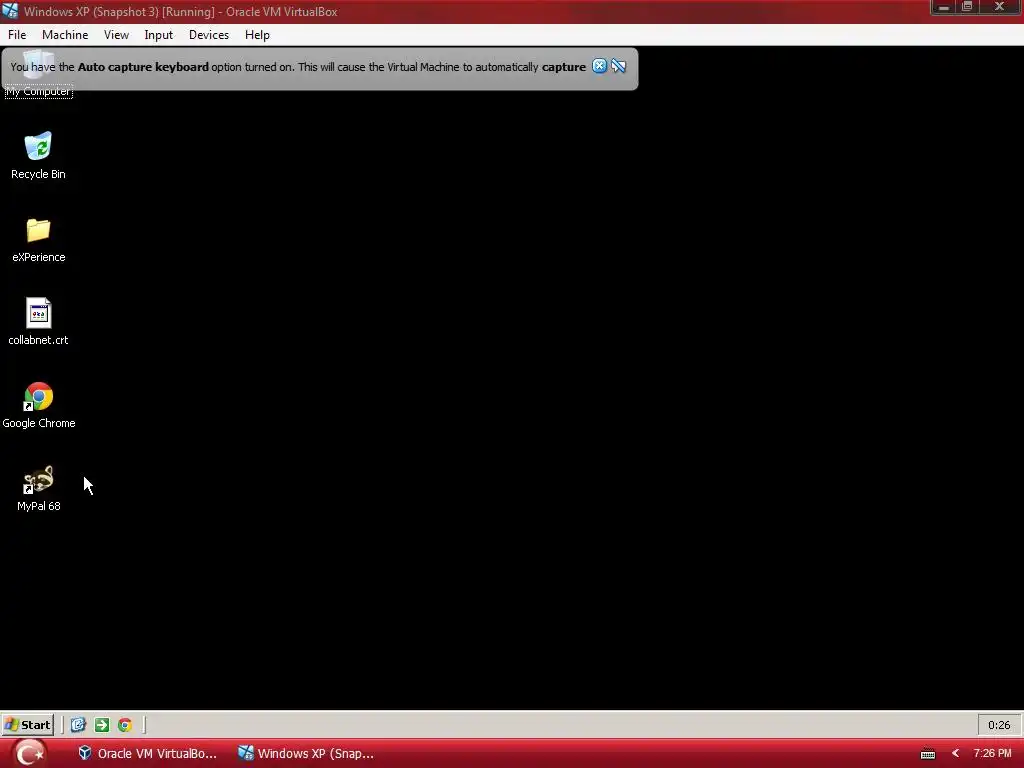Open the Machine menu
Screen dimensions: 1024x768
(x=65, y=35)
